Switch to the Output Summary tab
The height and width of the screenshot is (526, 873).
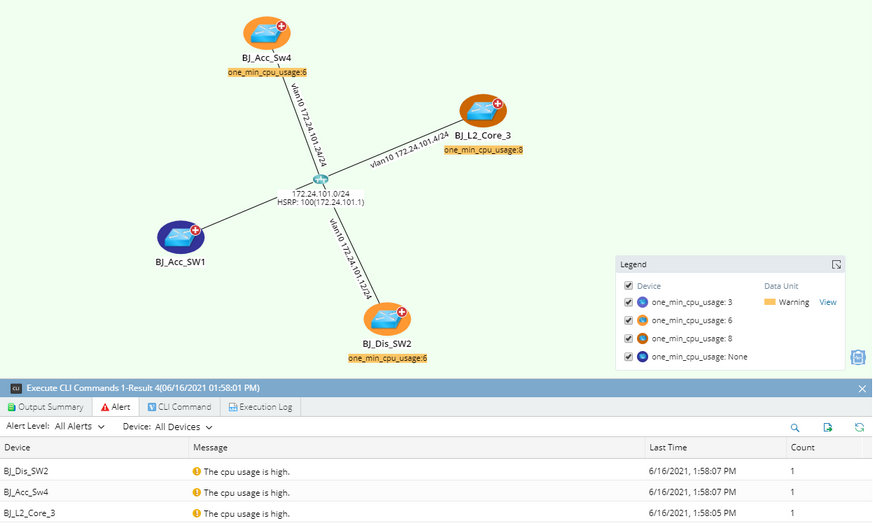click(46, 407)
